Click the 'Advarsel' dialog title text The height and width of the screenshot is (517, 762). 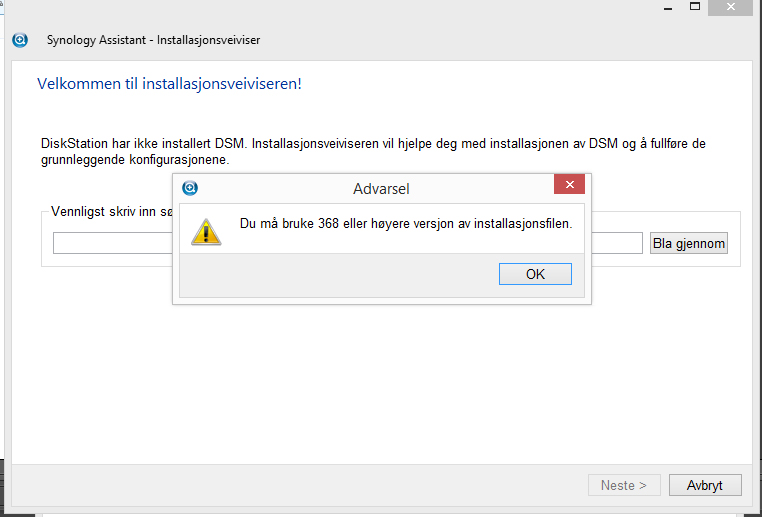pyautogui.click(x=381, y=189)
